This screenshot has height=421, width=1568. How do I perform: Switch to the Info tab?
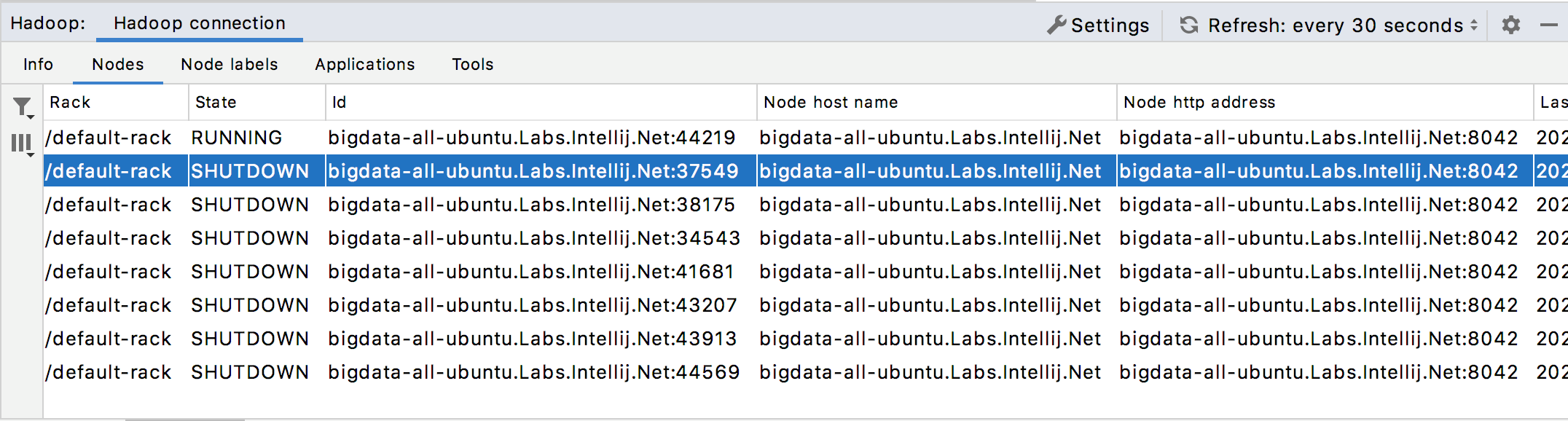pyautogui.click(x=38, y=64)
